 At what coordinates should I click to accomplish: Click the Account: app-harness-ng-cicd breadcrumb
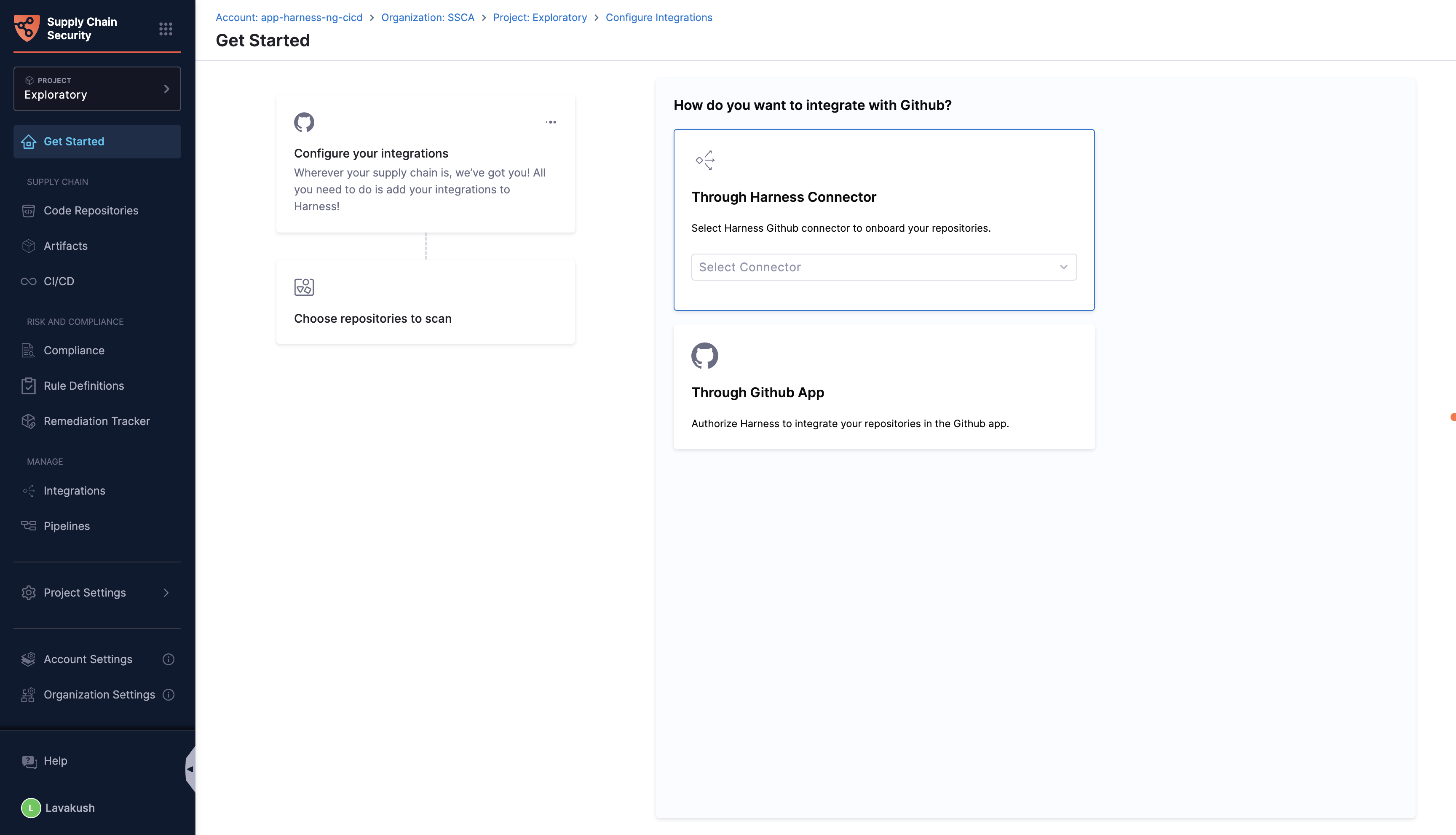(289, 17)
